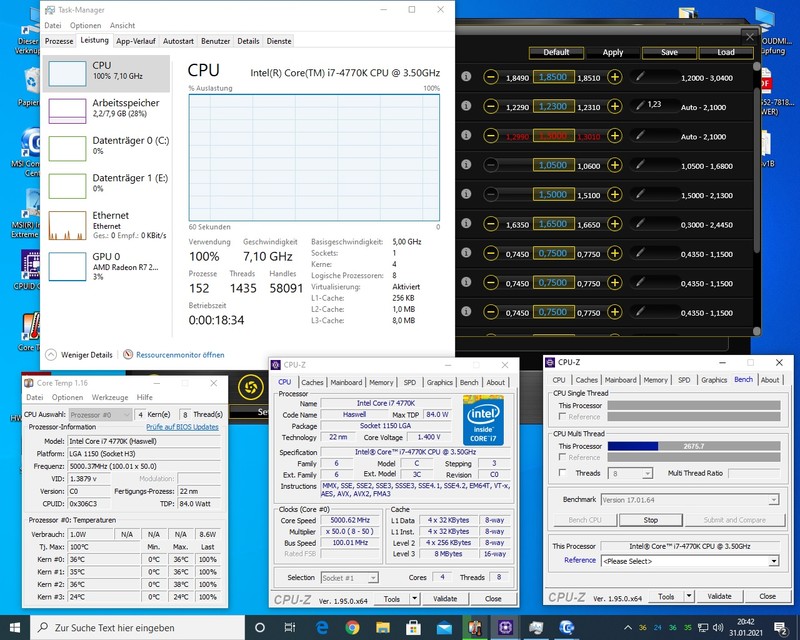Image resolution: width=800 pixels, height=640 pixels.
Task: Open Optionen menu in Task Manager
Action: point(85,25)
